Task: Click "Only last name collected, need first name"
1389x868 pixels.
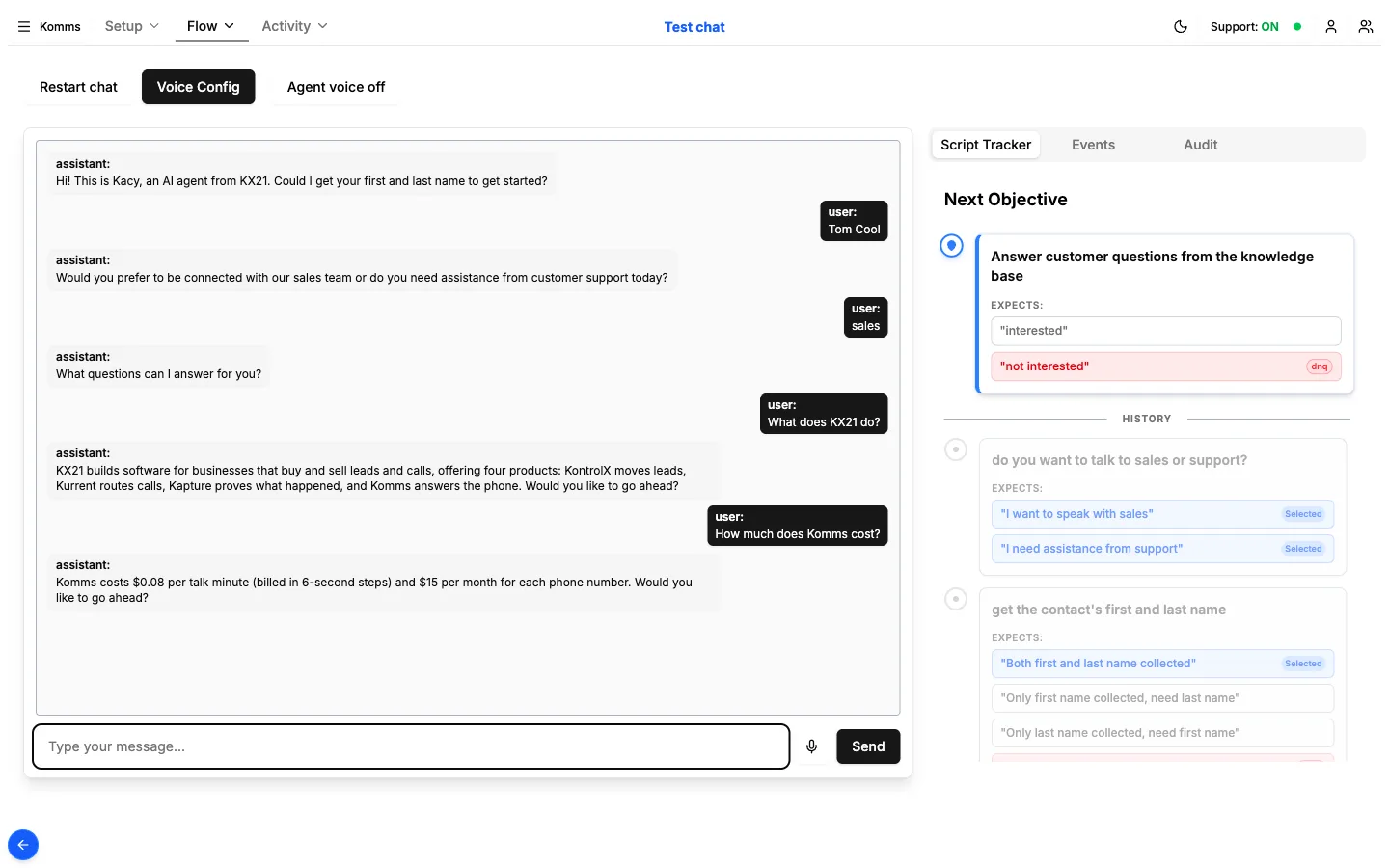Action: 1162,733
